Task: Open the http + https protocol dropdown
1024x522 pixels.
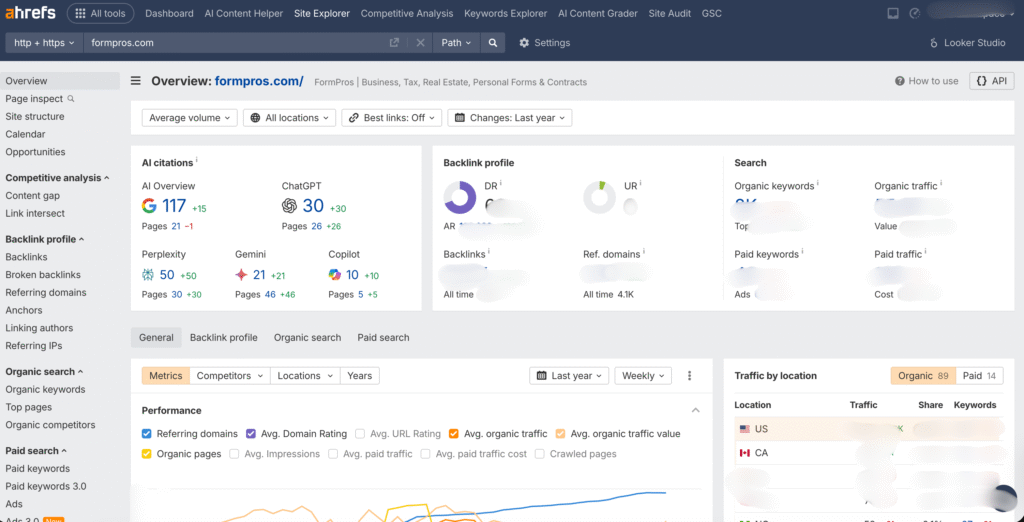Action: point(44,42)
